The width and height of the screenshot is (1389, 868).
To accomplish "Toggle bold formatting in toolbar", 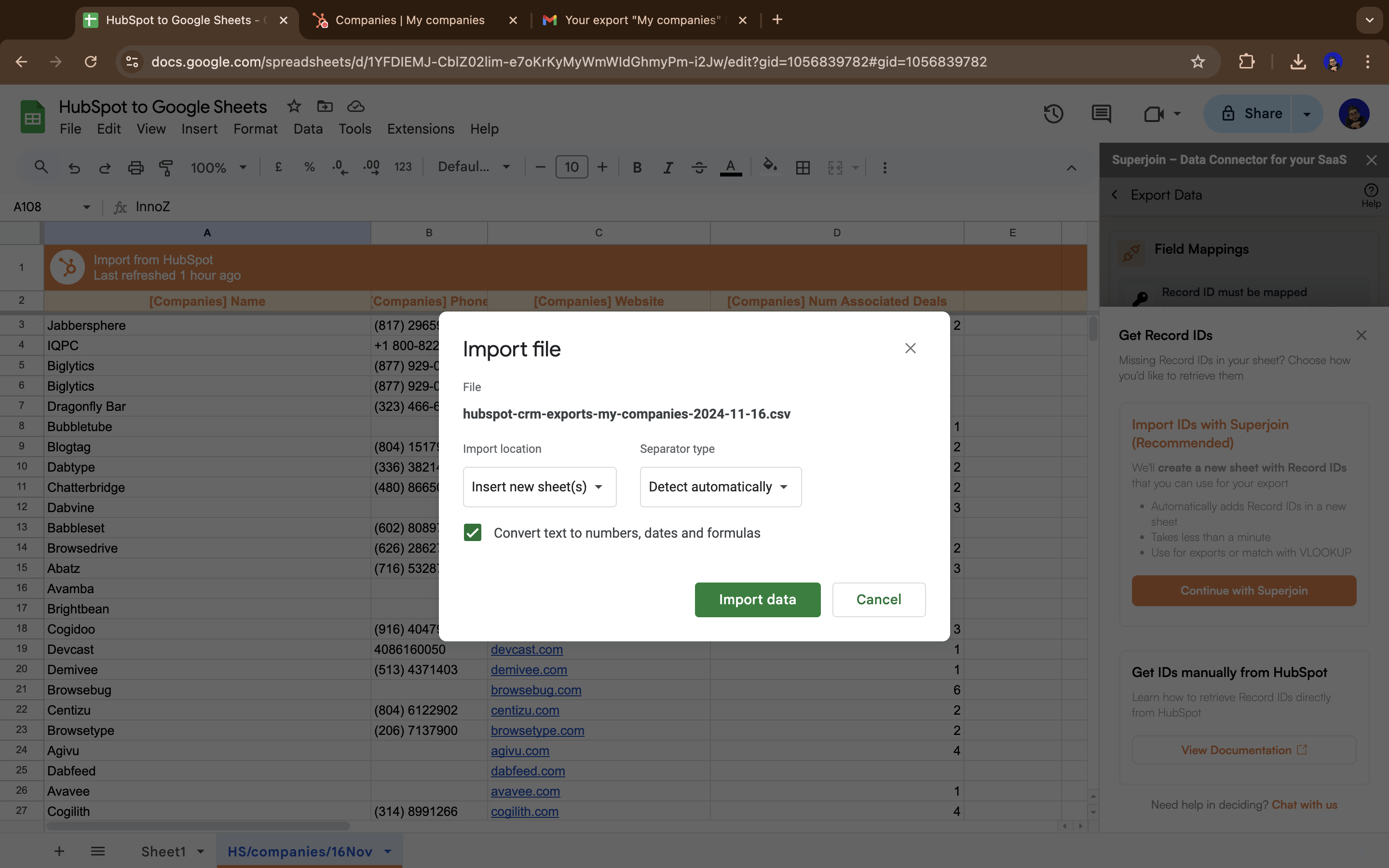I will tap(637, 168).
